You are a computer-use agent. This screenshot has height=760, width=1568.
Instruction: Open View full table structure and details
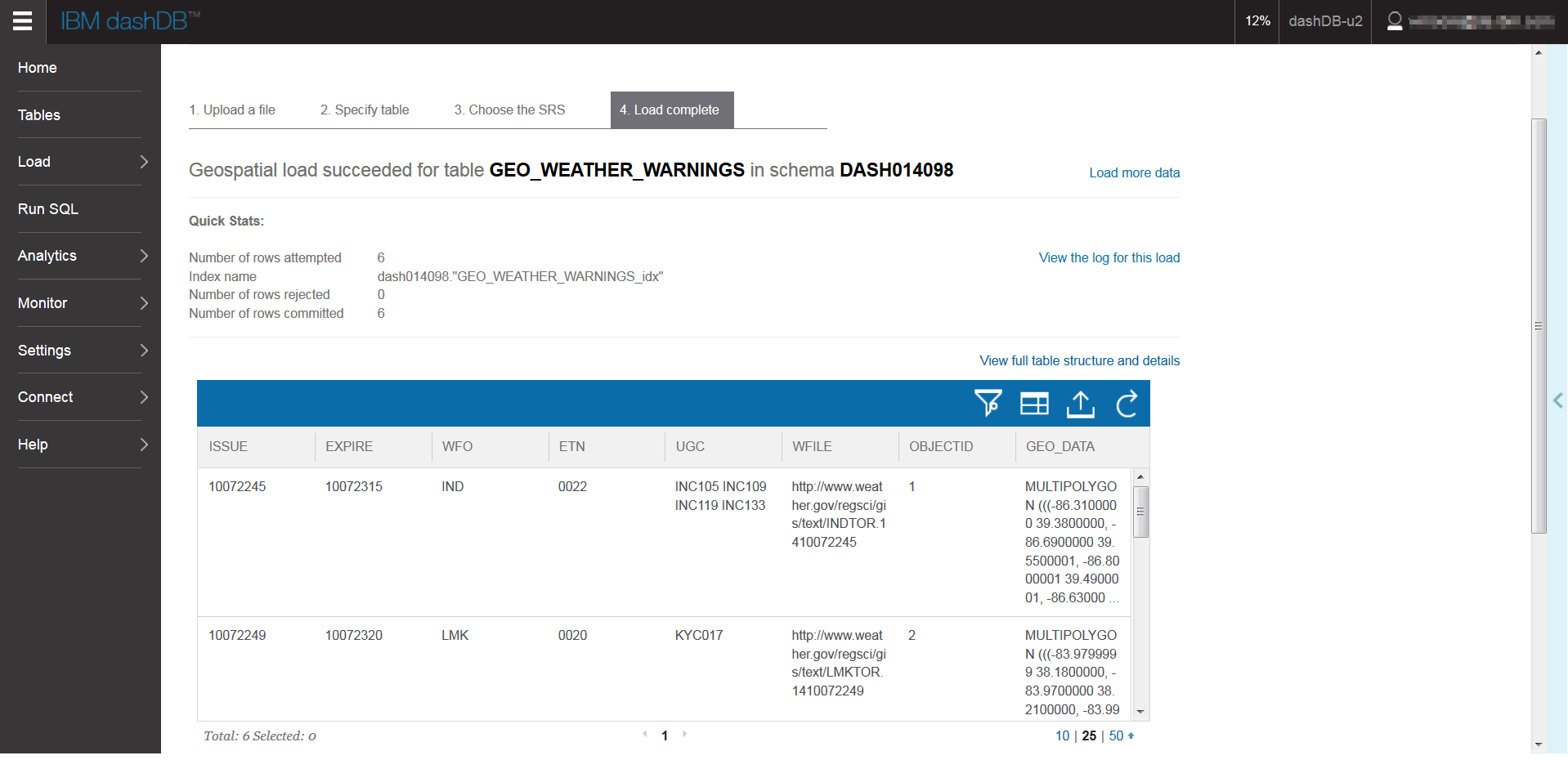pos(1079,360)
